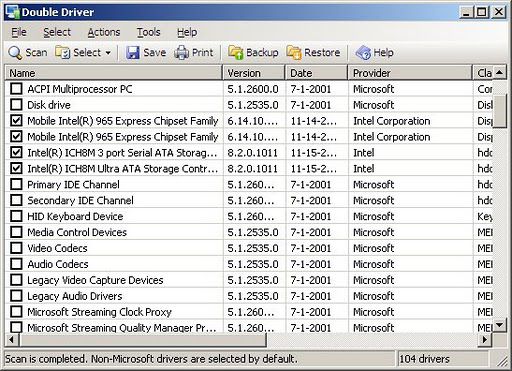Open the File menu
This screenshot has height=371, width=512.
[x=19, y=32]
